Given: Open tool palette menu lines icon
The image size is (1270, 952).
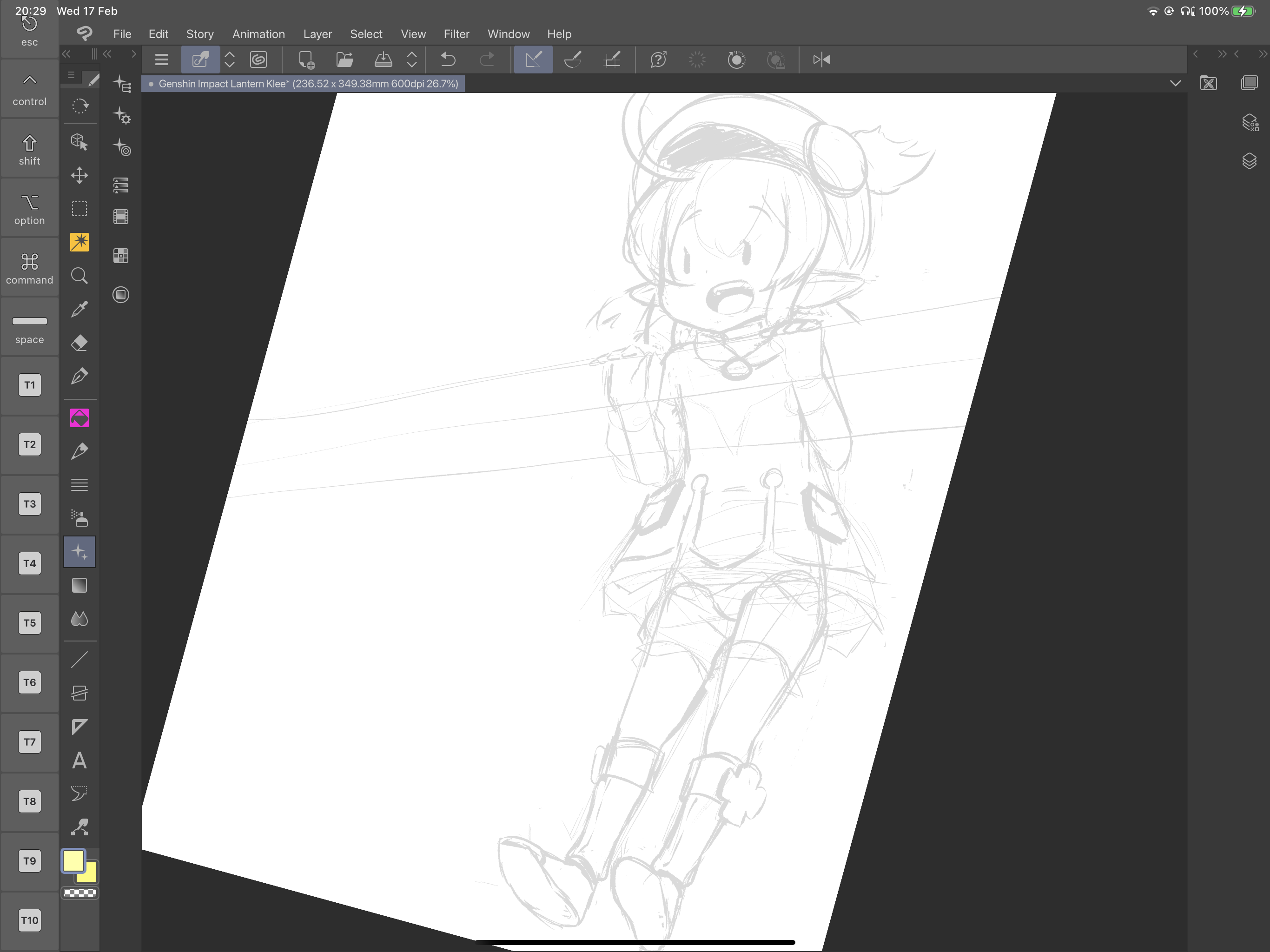Looking at the screenshot, I should point(71,75).
